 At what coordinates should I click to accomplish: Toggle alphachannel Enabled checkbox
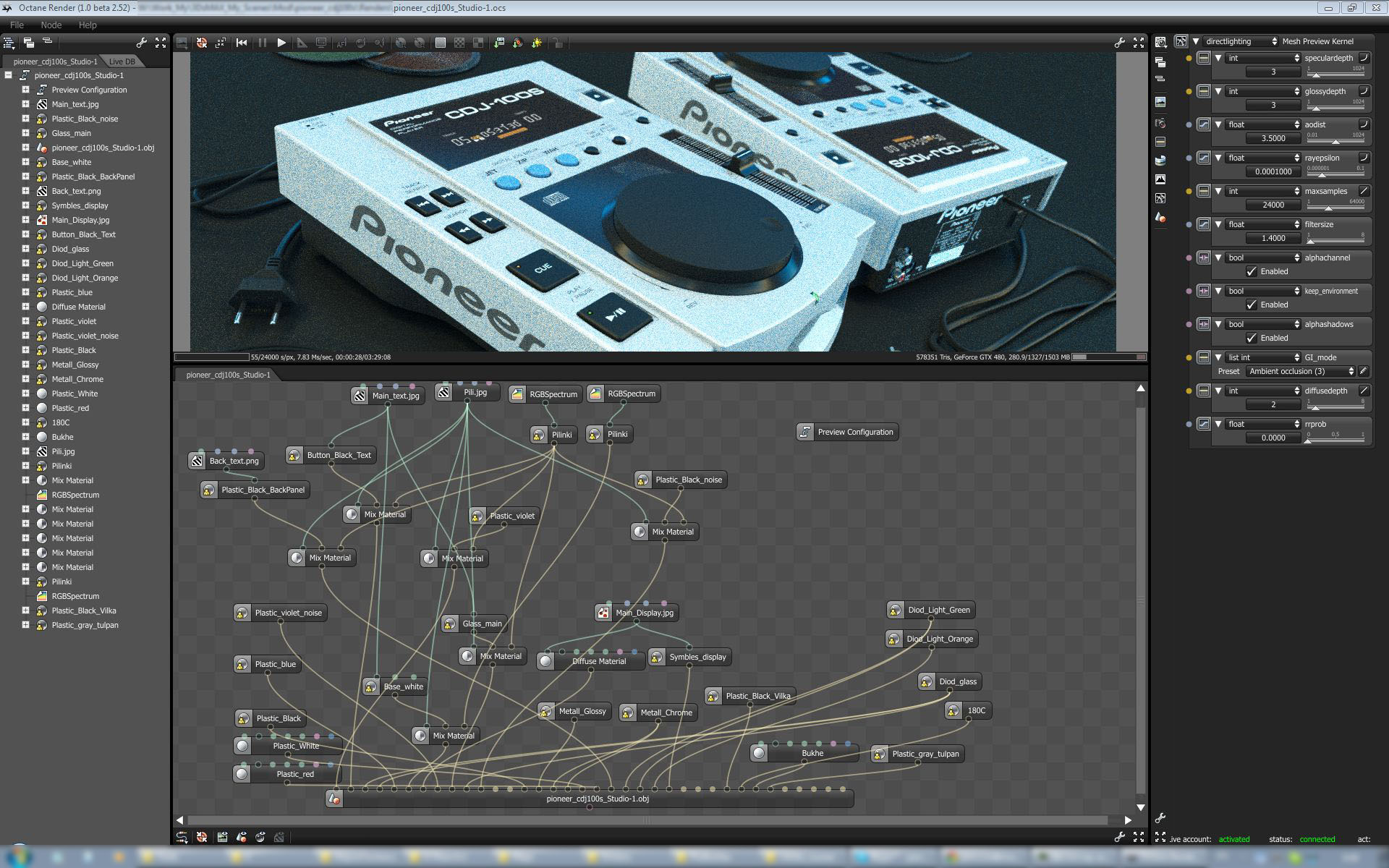tap(1251, 271)
